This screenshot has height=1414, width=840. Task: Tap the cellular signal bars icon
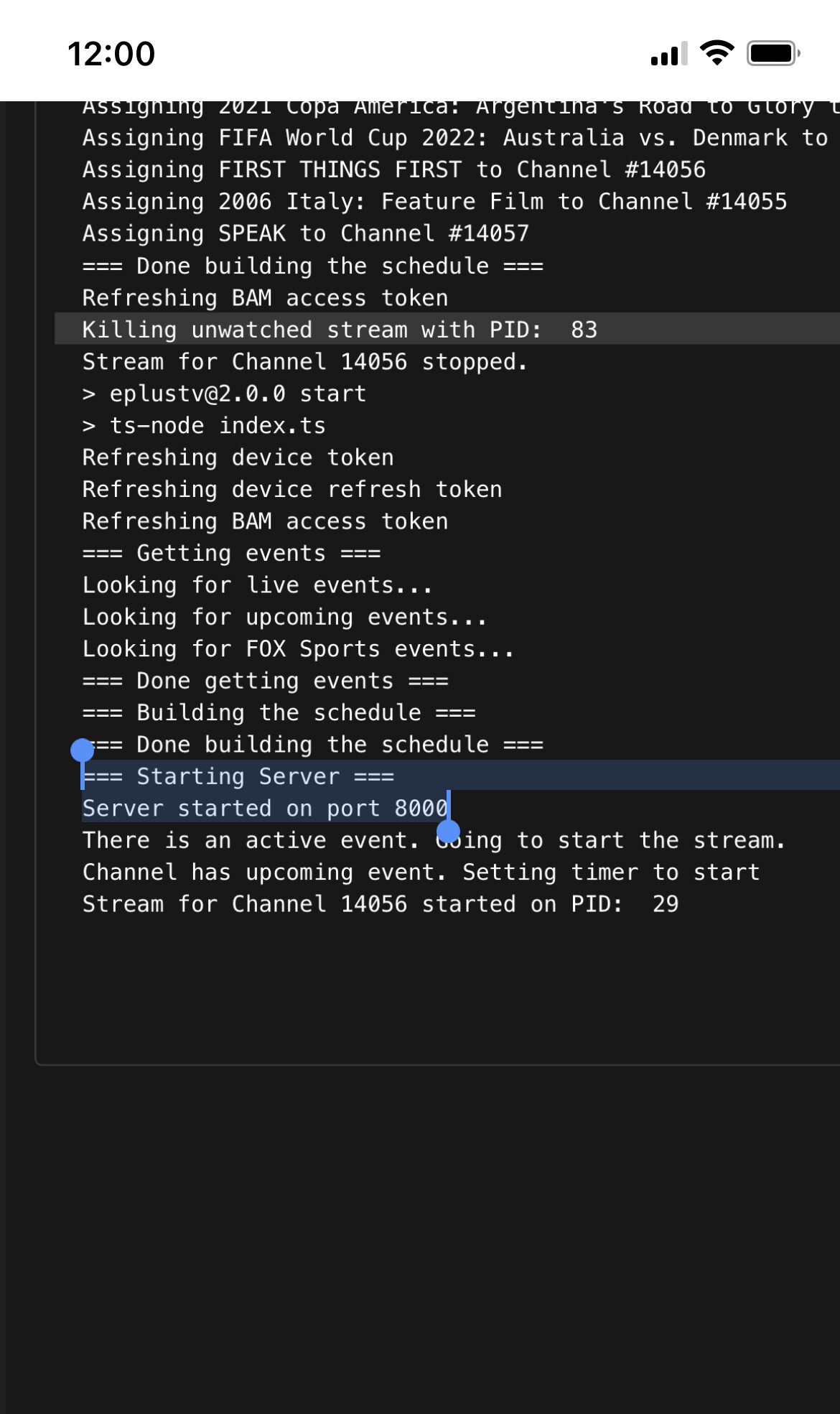pyautogui.click(x=668, y=54)
